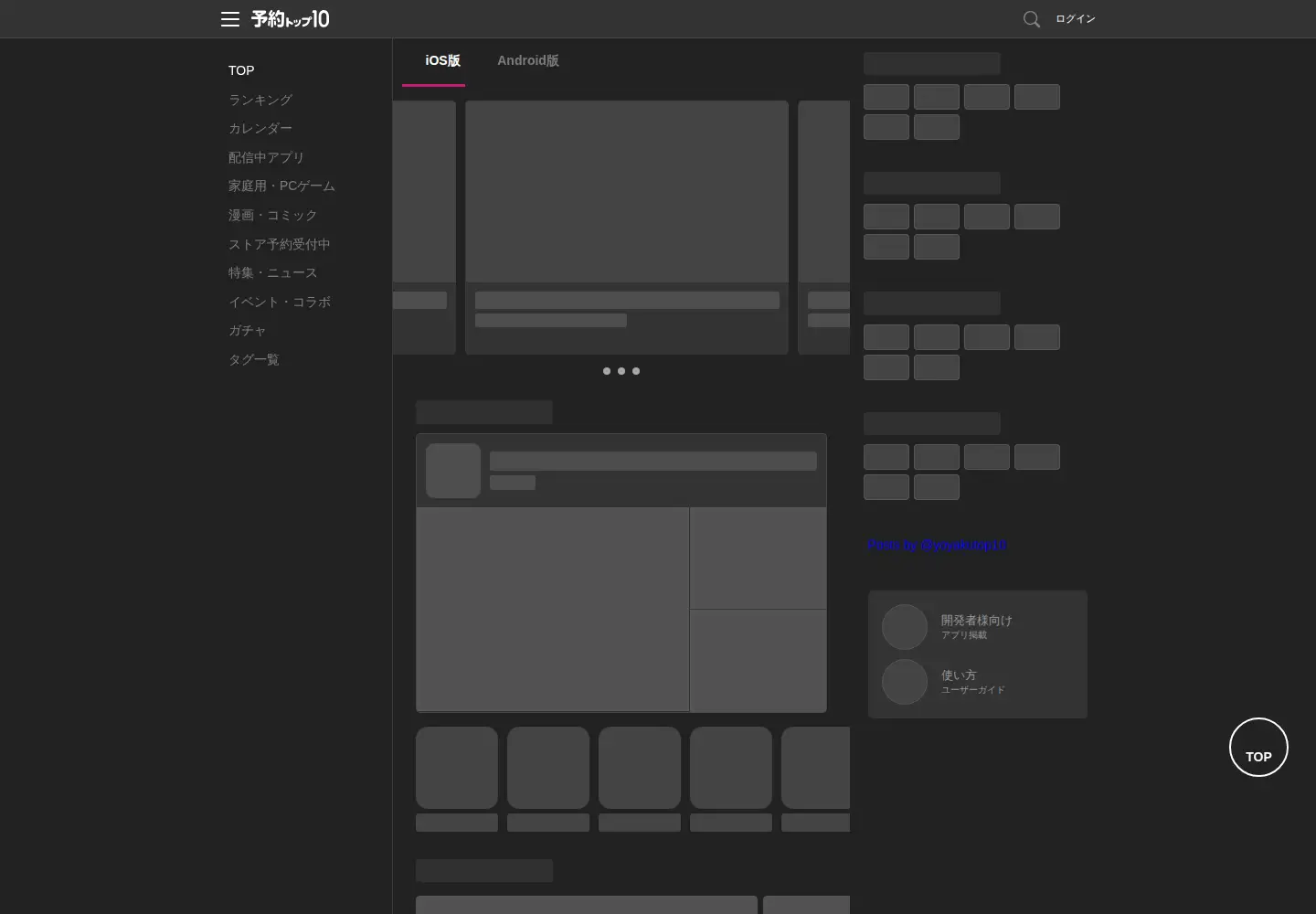Open ガチャ in the sidebar
The image size is (1316, 914).
click(x=247, y=330)
